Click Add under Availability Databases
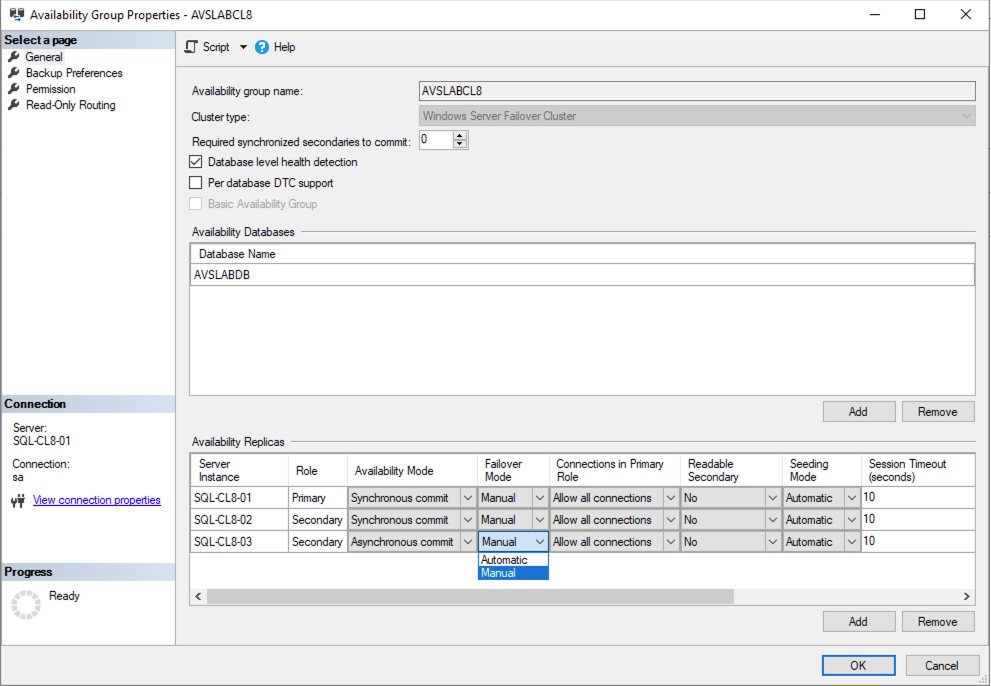The height and width of the screenshot is (686, 991). [x=858, y=411]
